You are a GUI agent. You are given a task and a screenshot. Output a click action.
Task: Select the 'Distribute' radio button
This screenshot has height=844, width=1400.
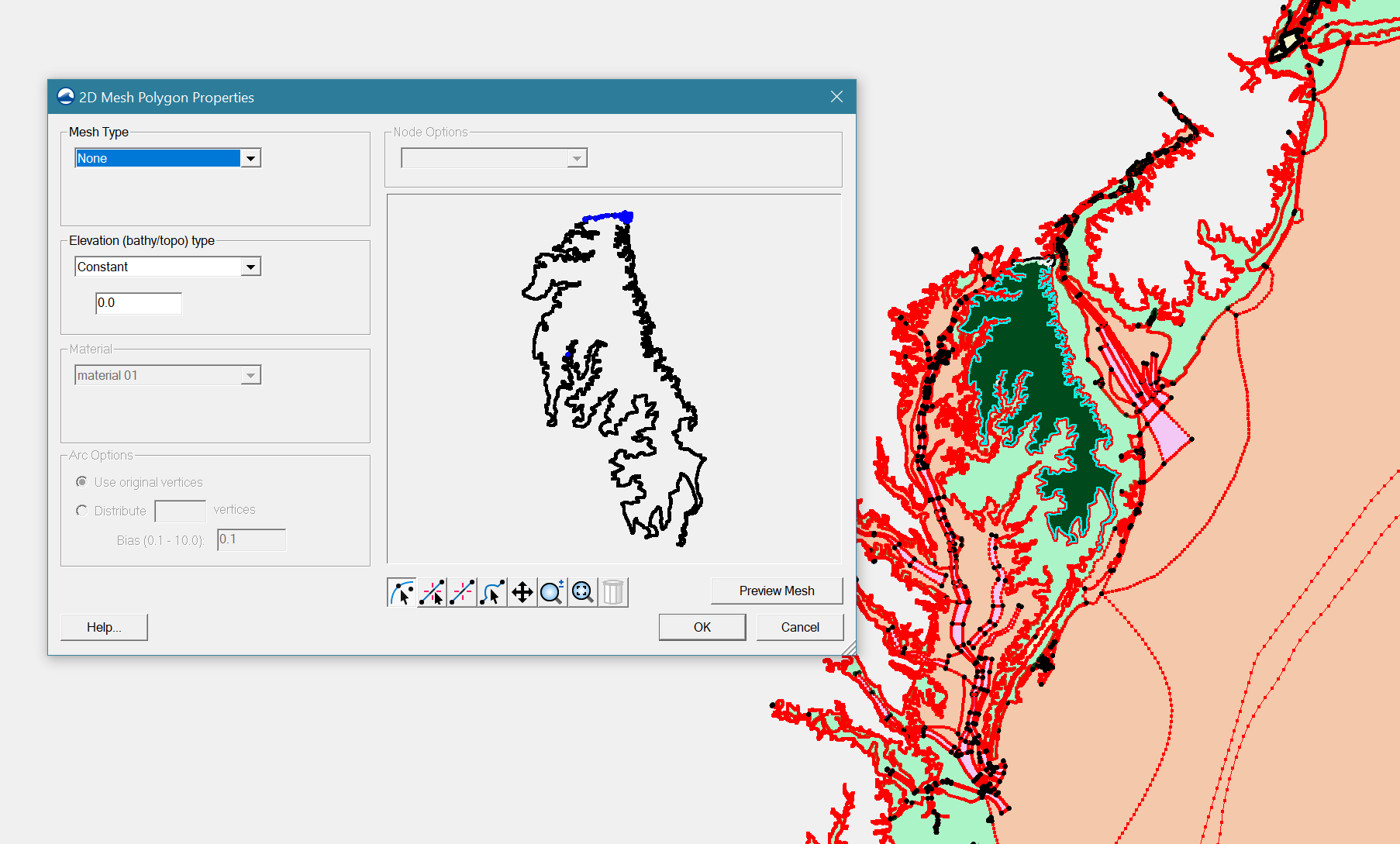(81, 511)
